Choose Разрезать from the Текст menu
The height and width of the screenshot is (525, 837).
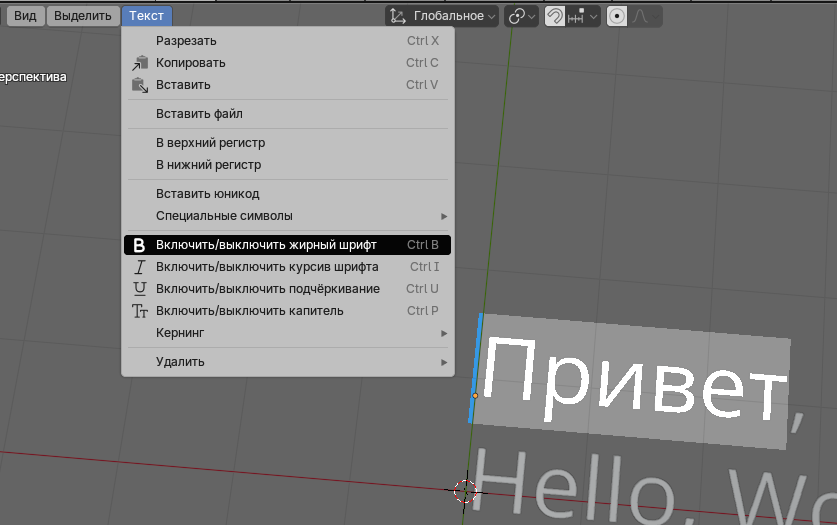(287, 41)
